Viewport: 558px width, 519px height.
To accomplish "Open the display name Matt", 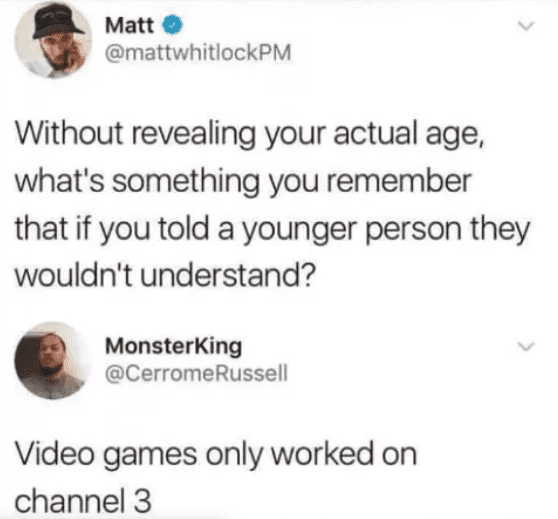I will [x=130, y=26].
